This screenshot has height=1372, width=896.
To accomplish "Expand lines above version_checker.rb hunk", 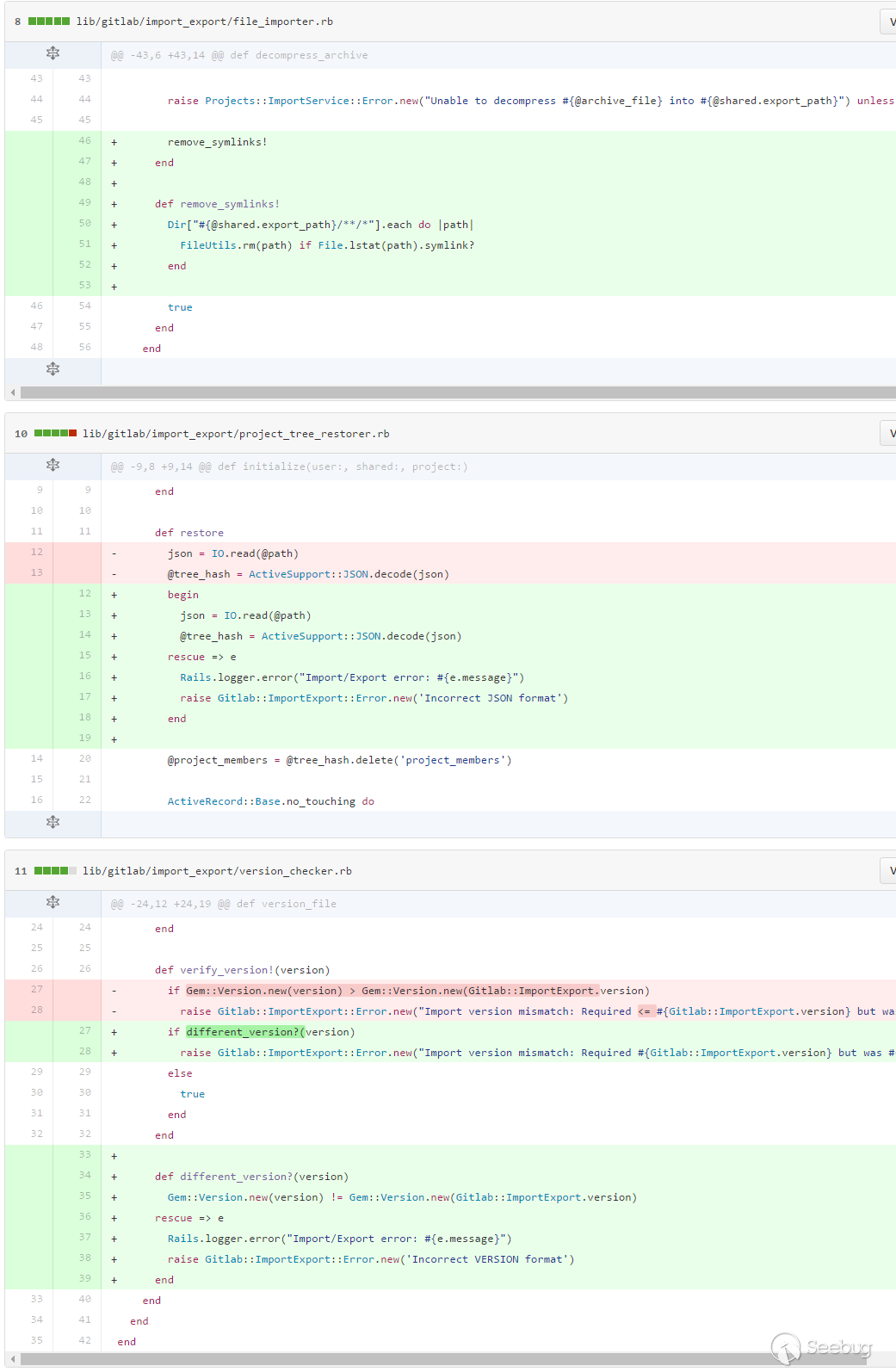I will (53, 903).
